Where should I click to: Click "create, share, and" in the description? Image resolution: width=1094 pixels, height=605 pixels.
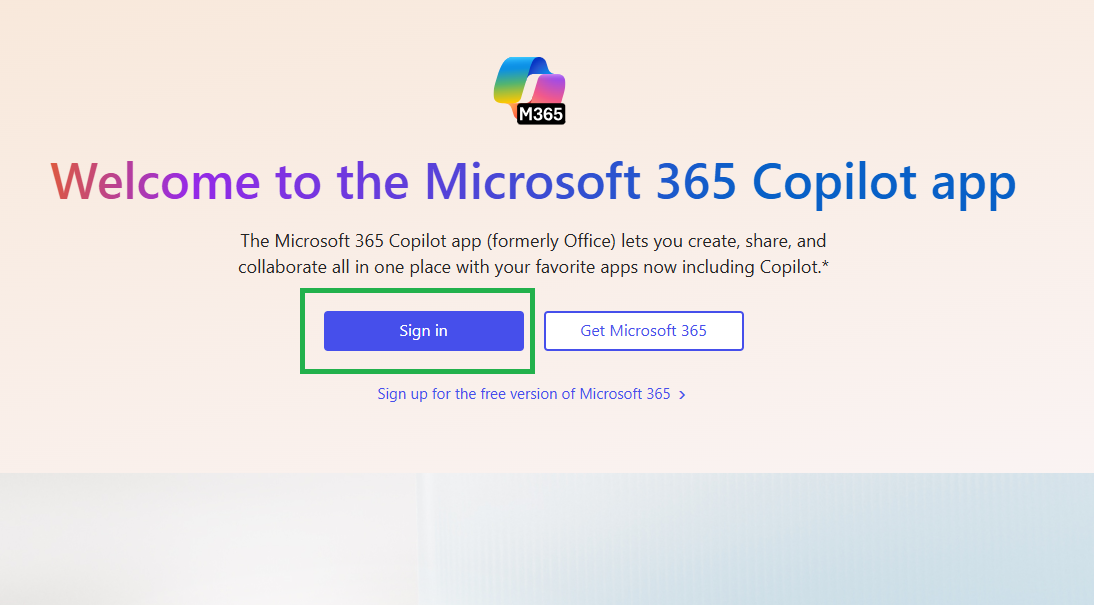click(x=757, y=241)
